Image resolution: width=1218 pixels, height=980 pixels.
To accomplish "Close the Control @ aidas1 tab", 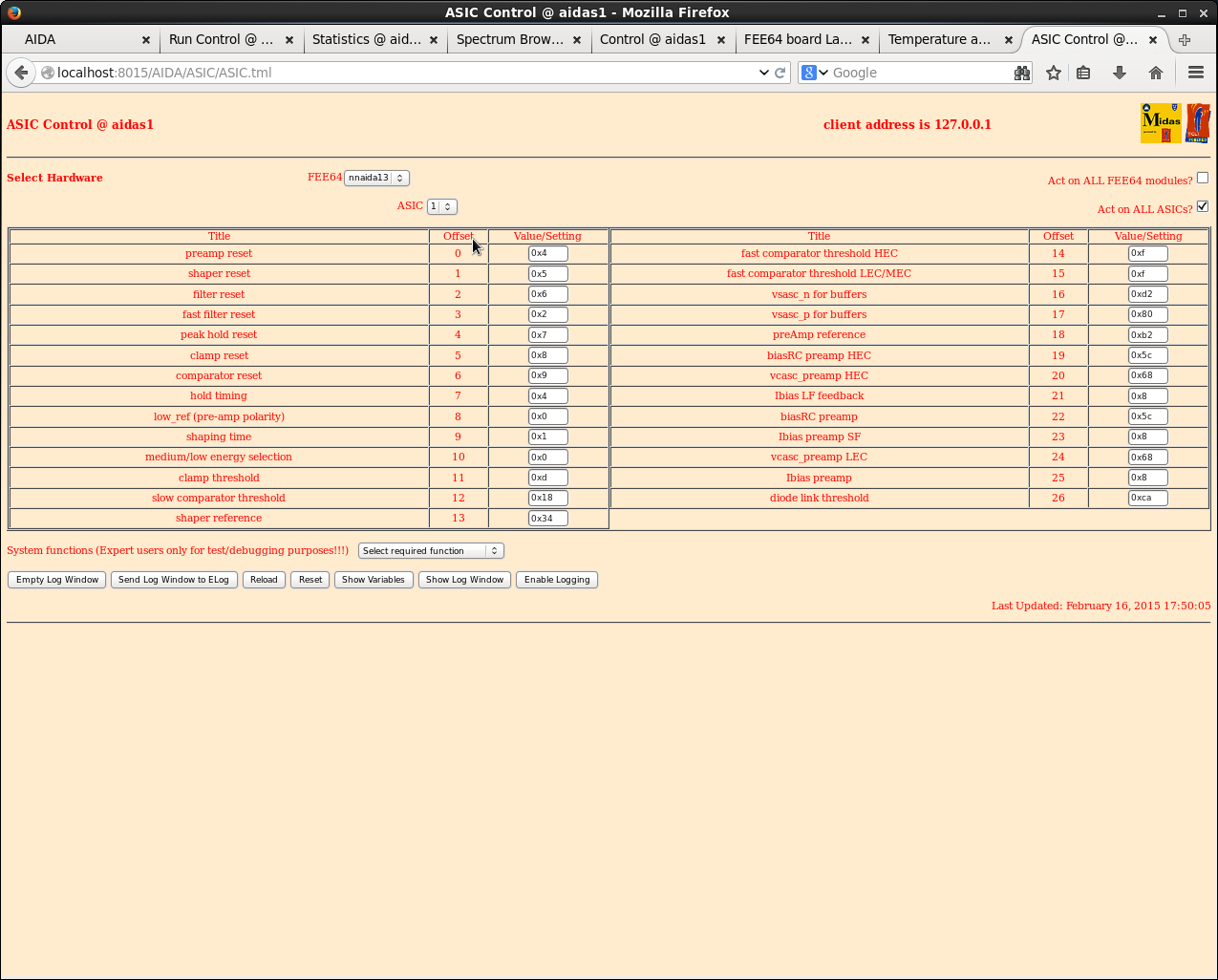I will click(x=721, y=40).
